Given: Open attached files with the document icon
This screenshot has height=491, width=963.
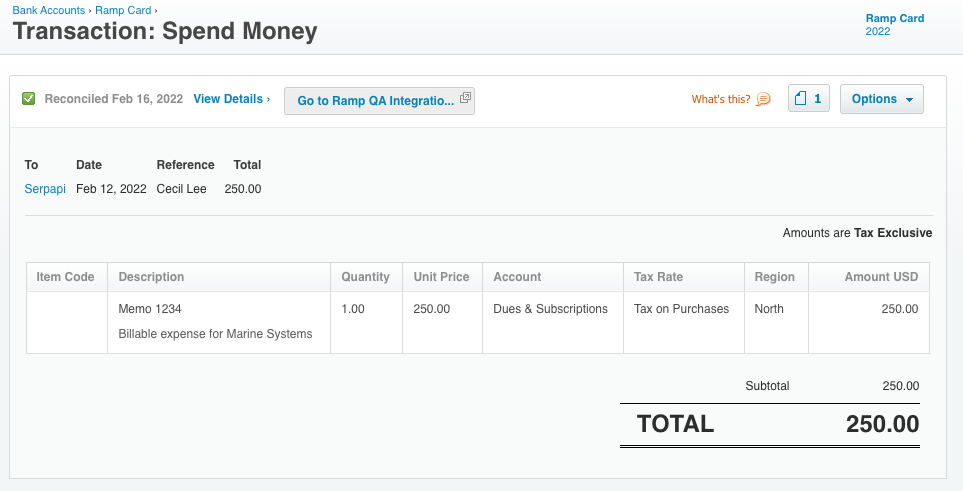Looking at the screenshot, I should (808, 98).
